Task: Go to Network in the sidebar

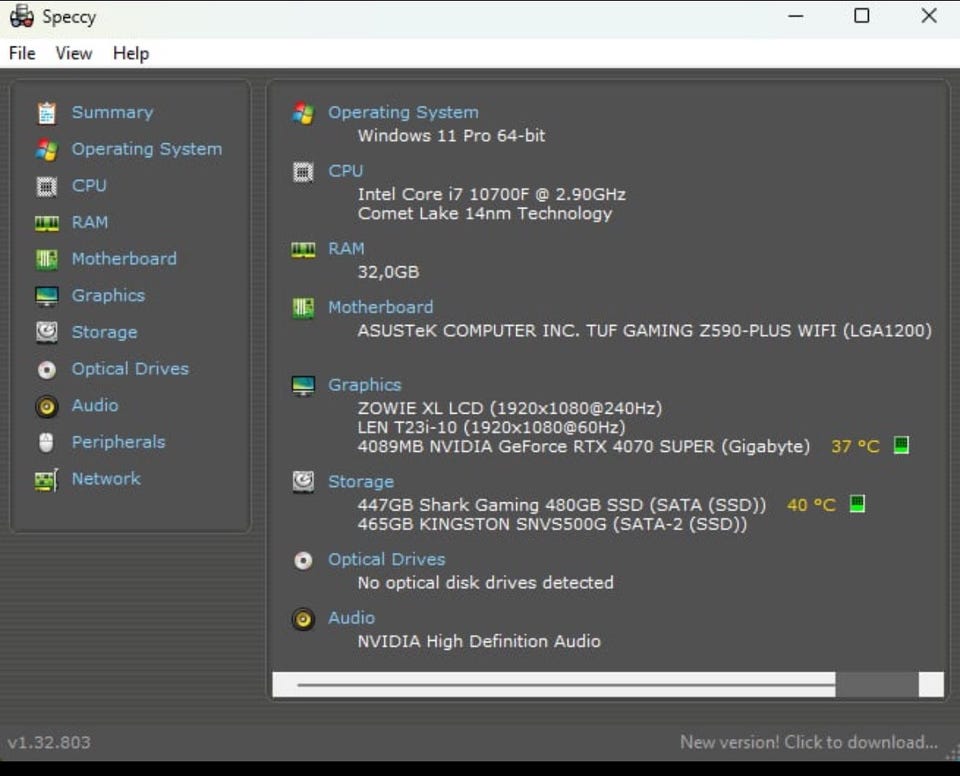Action: 106,479
